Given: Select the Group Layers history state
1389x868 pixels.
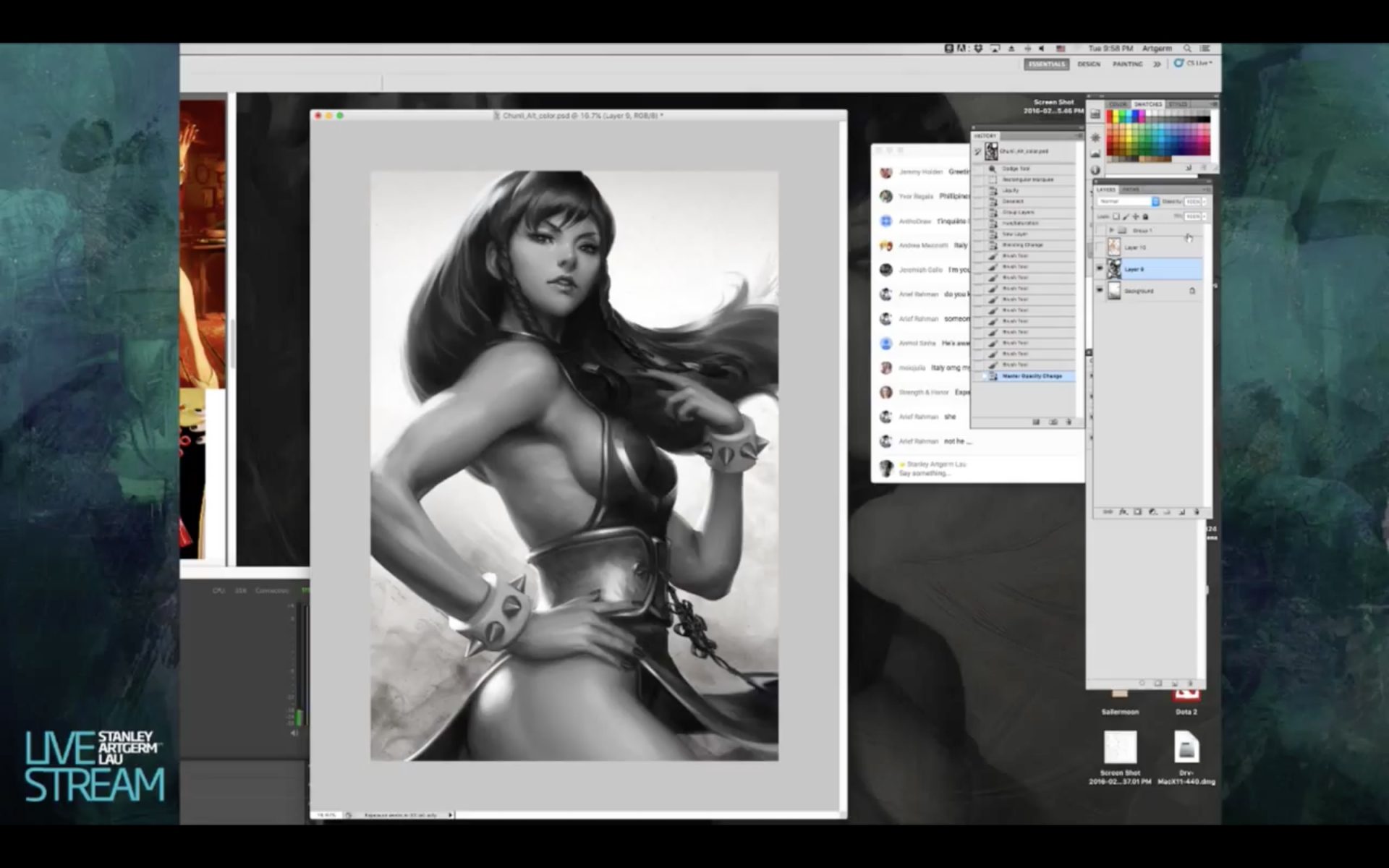Looking at the screenshot, I should tap(1029, 212).
